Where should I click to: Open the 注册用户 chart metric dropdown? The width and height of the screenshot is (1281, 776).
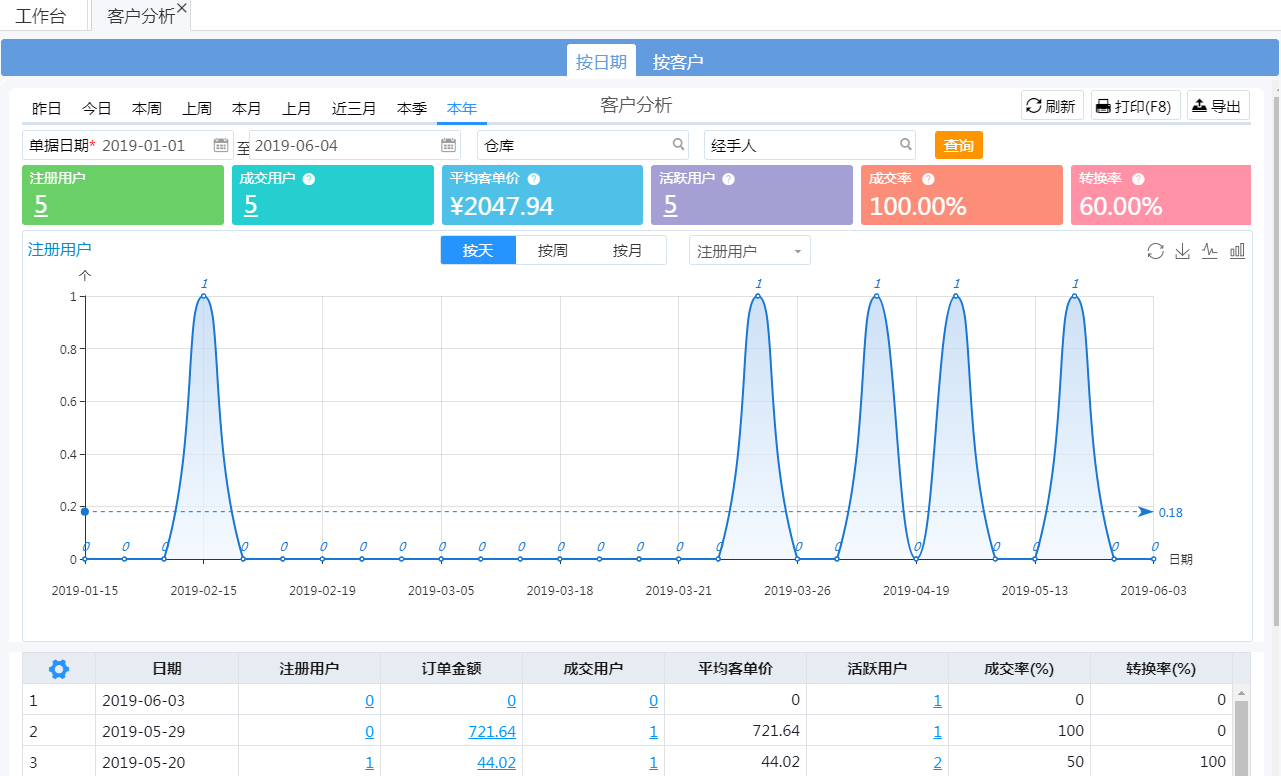pos(750,251)
